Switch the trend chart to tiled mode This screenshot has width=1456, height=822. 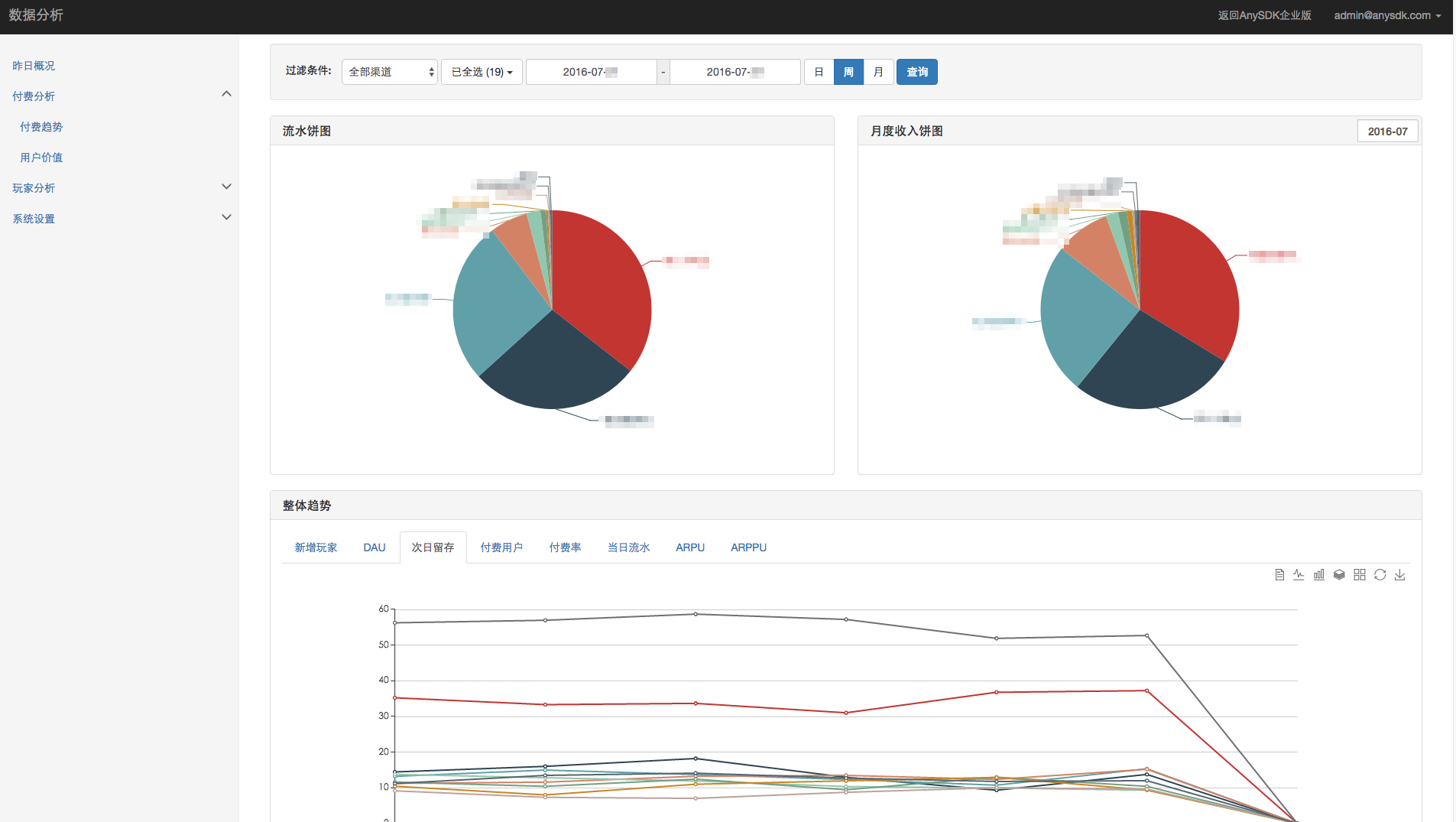(1360, 575)
